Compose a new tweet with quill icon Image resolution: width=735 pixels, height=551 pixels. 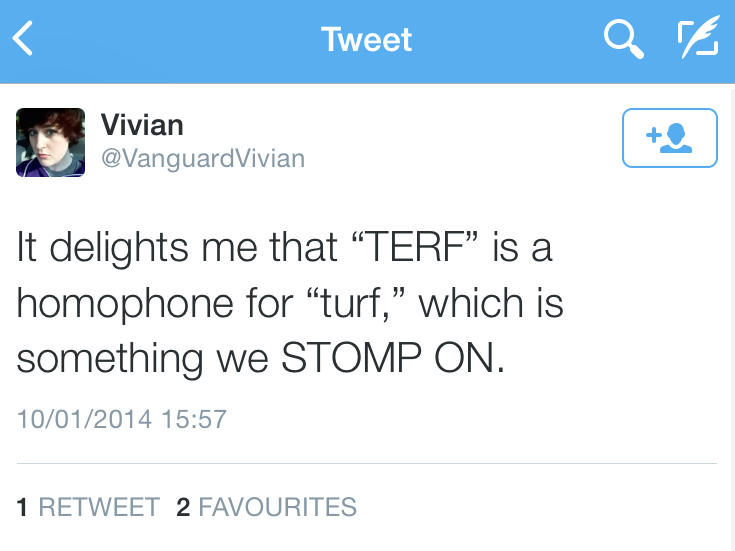(x=697, y=40)
